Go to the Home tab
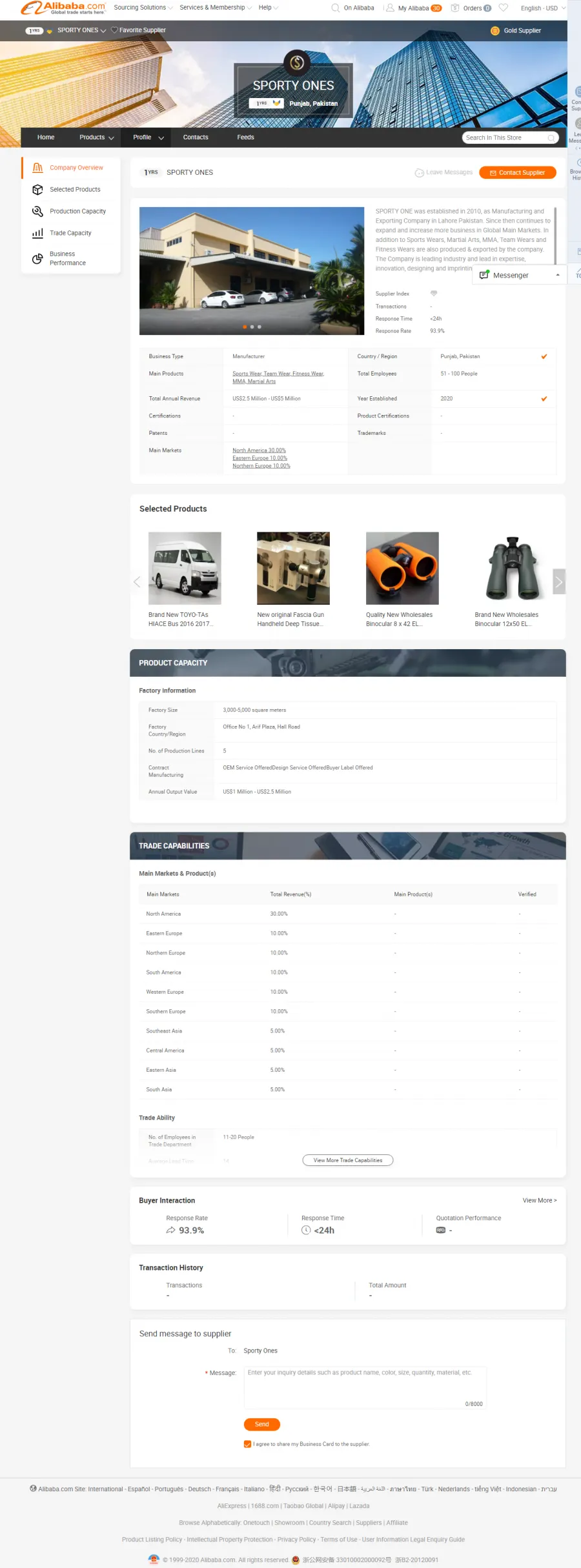 (46, 137)
